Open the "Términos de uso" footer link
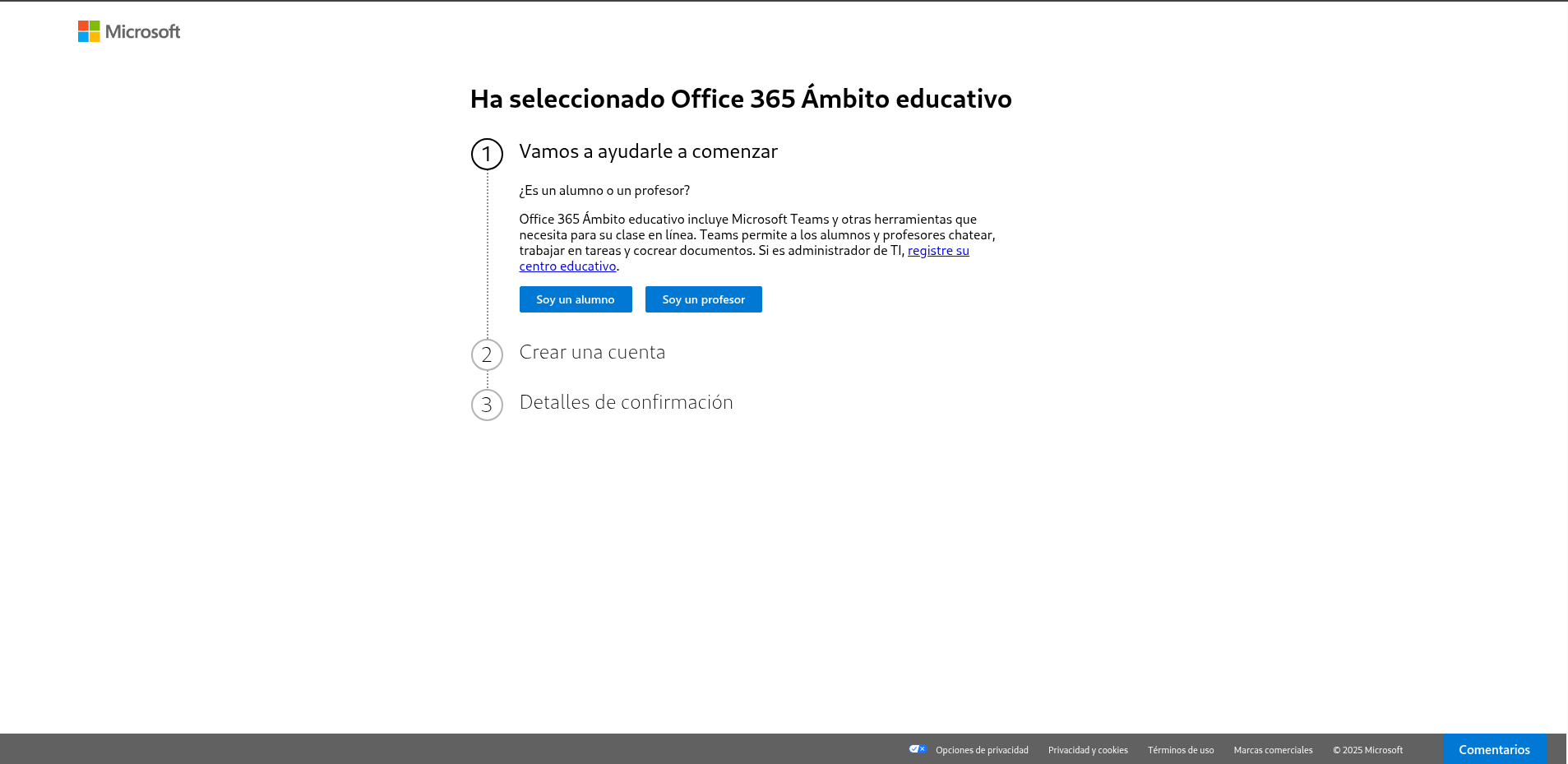This screenshot has width=1568, height=764. [x=1181, y=750]
